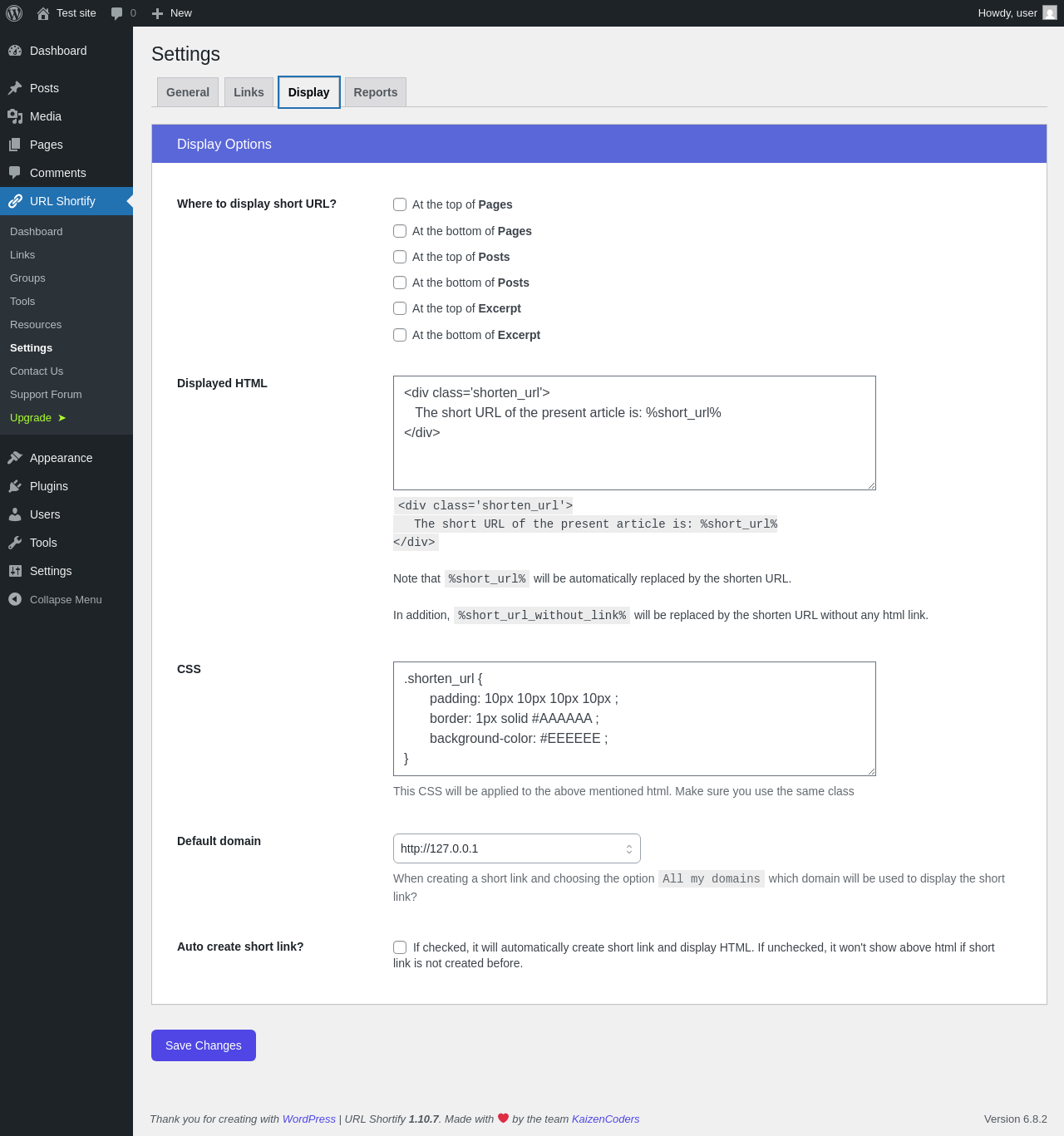Open the WordPress footer link
The image size is (1064, 1136).
tap(309, 1119)
